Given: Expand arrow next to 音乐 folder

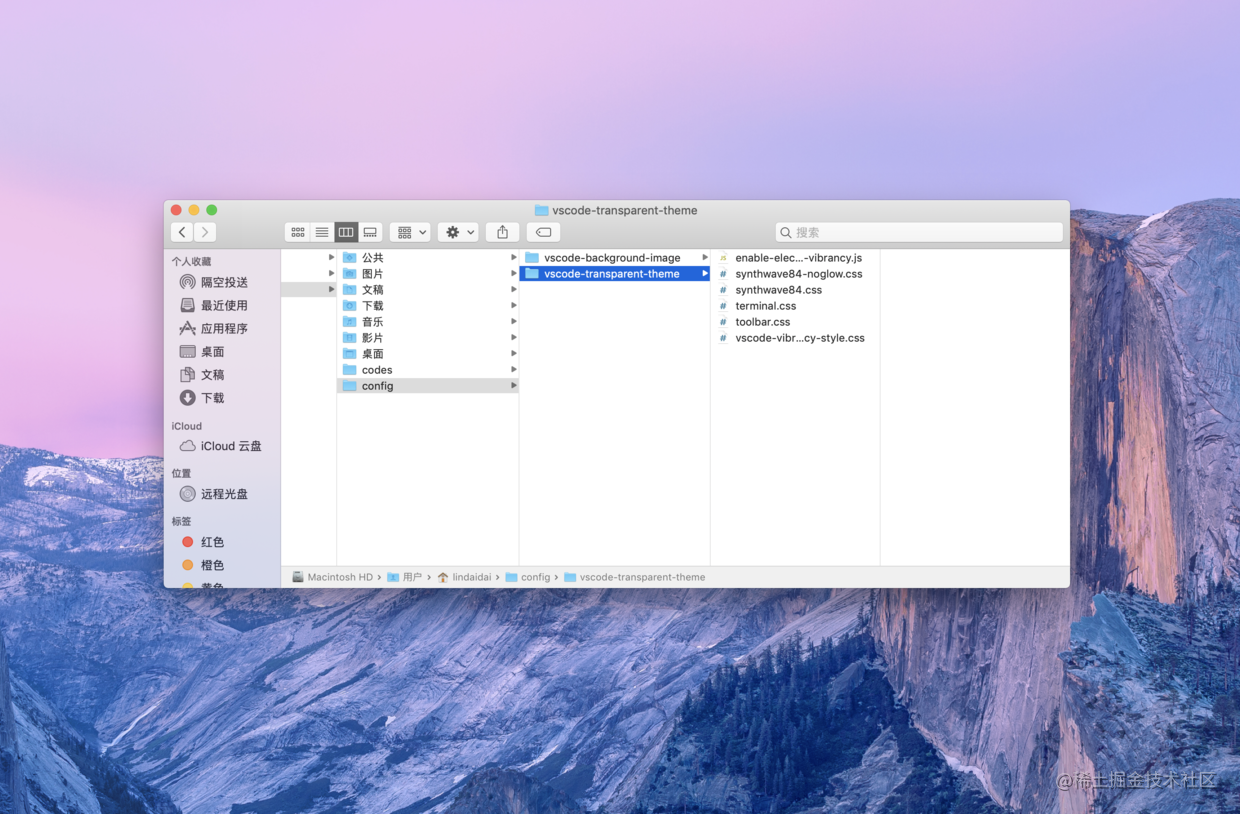Looking at the screenshot, I should tap(514, 322).
